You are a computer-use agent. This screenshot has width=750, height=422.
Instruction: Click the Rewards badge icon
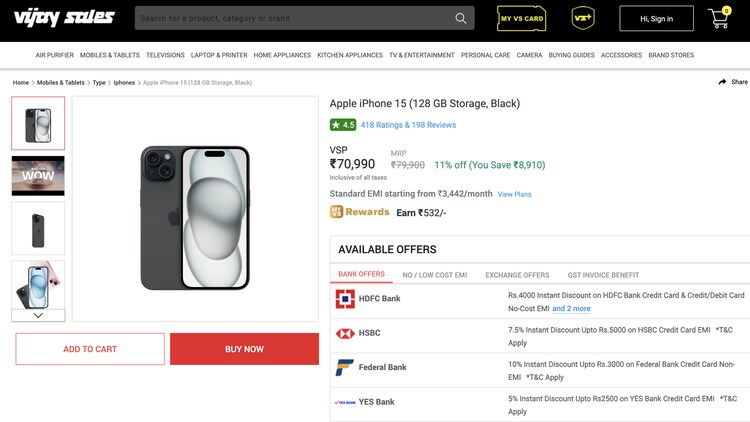click(x=337, y=212)
